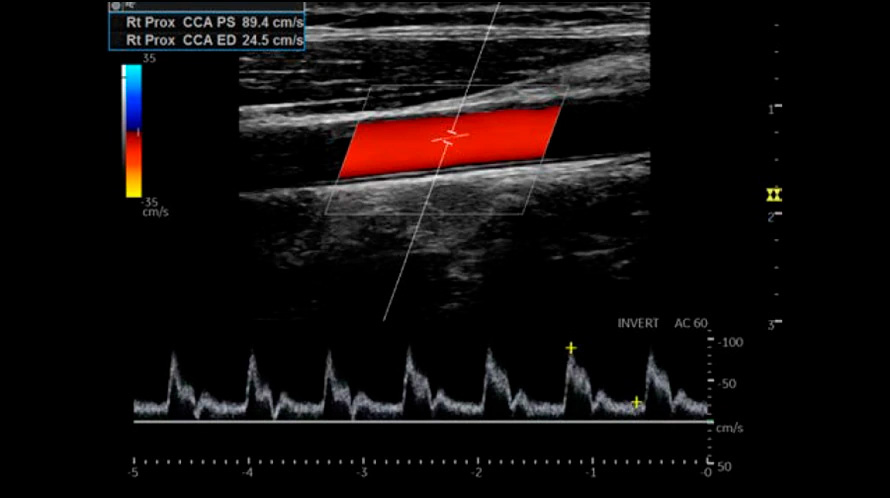Viewport: 890px width, 498px height.
Task: Toggle the INVERT spectrum label
Action: pos(638,323)
